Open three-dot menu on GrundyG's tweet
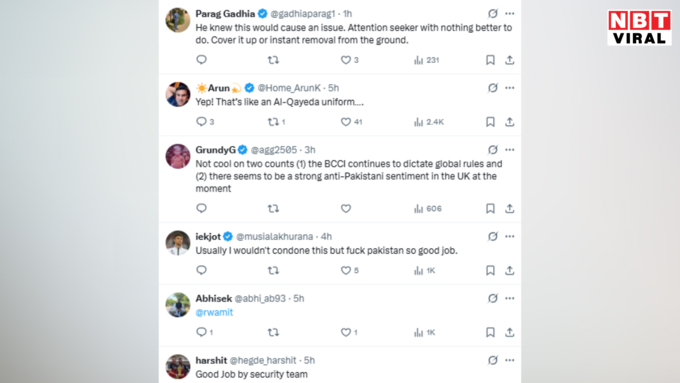This screenshot has width=680, height=383. (x=510, y=150)
